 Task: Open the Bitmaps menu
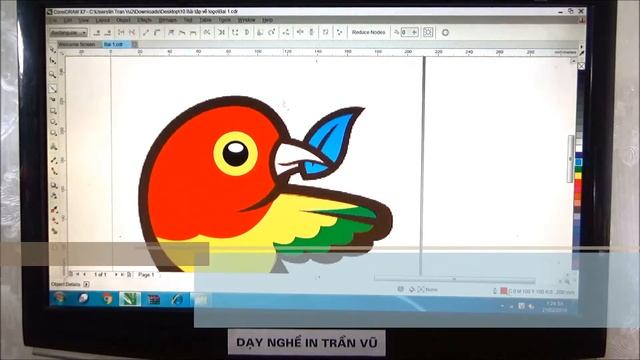click(167, 20)
